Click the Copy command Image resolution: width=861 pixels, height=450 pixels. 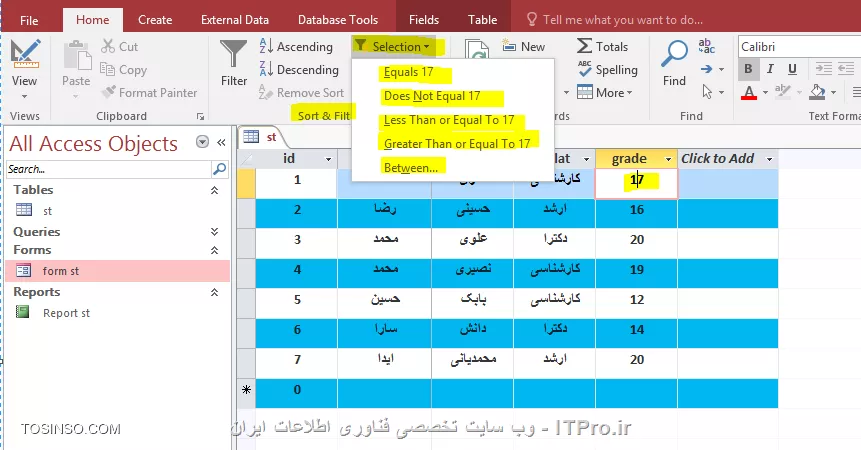click(x=124, y=70)
